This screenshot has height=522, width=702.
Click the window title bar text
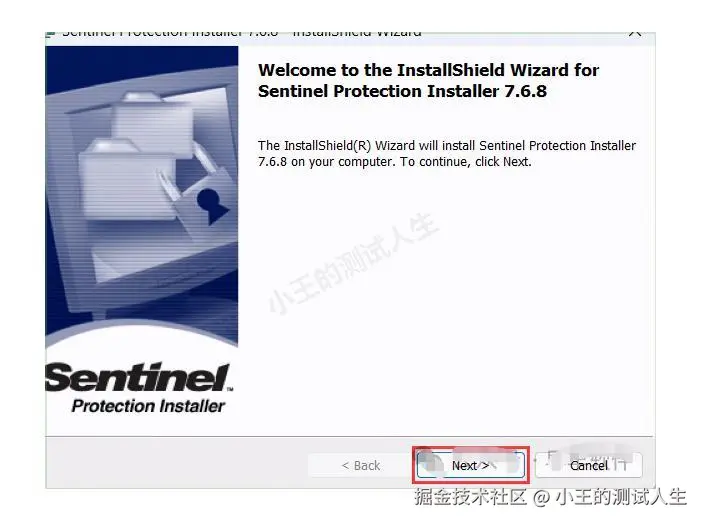tap(242, 34)
